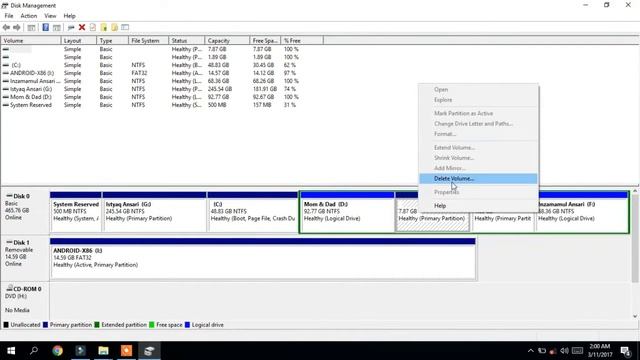
Task: Click the drive toolbar icon before red X
Action: click(71, 27)
